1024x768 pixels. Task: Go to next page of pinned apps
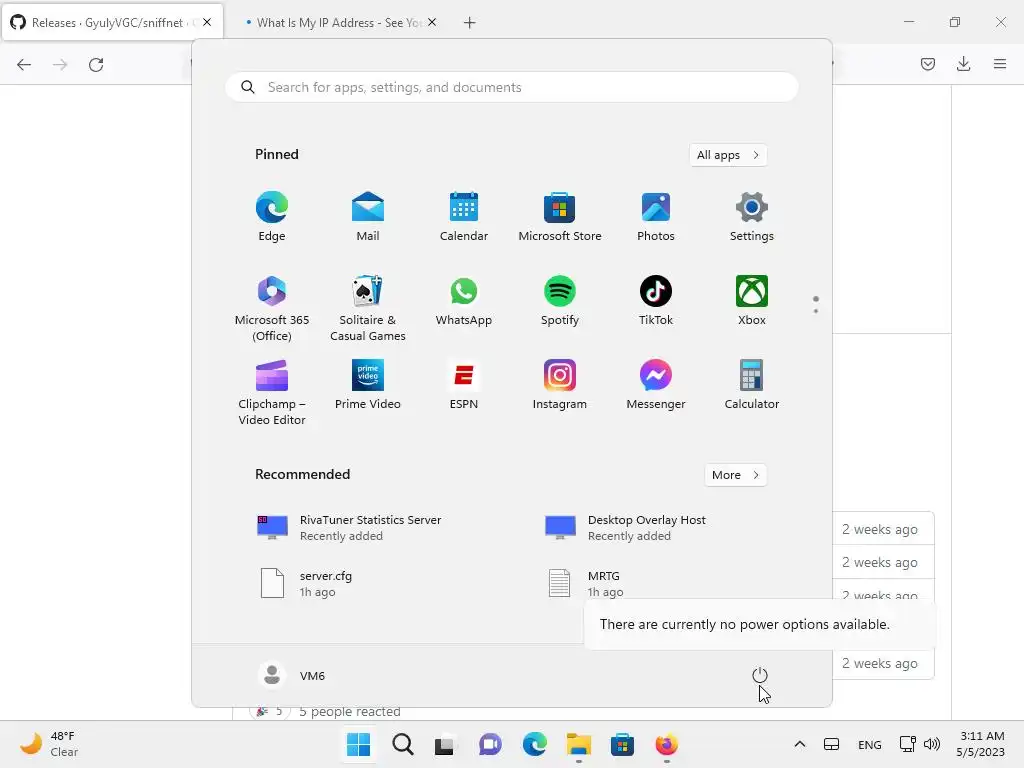point(816,310)
